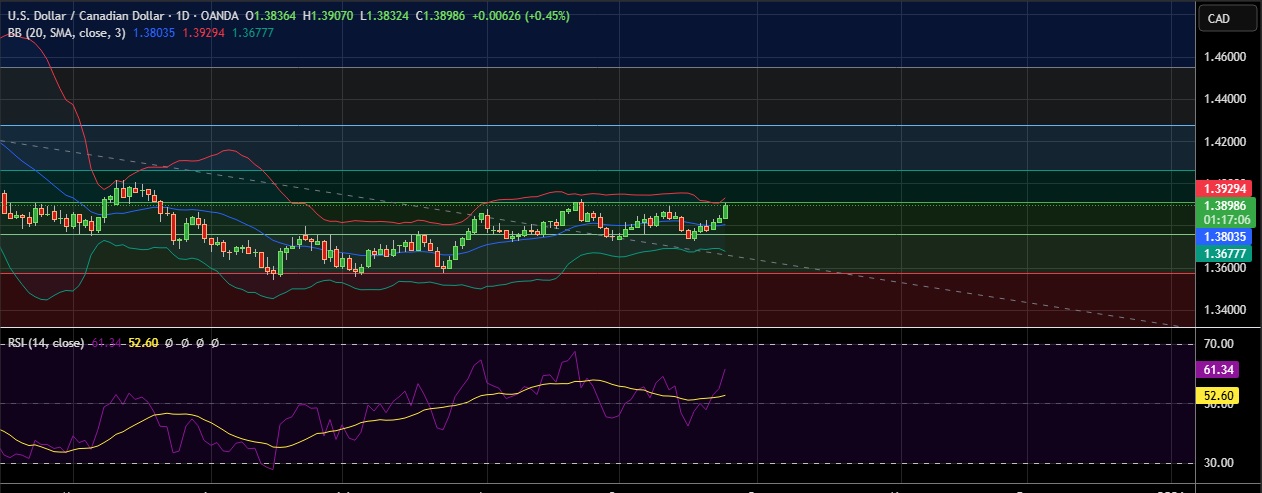Click the 1.46000 level on price scale
The image size is (1262, 493).
pyautogui.click(x=1224, y=58)
